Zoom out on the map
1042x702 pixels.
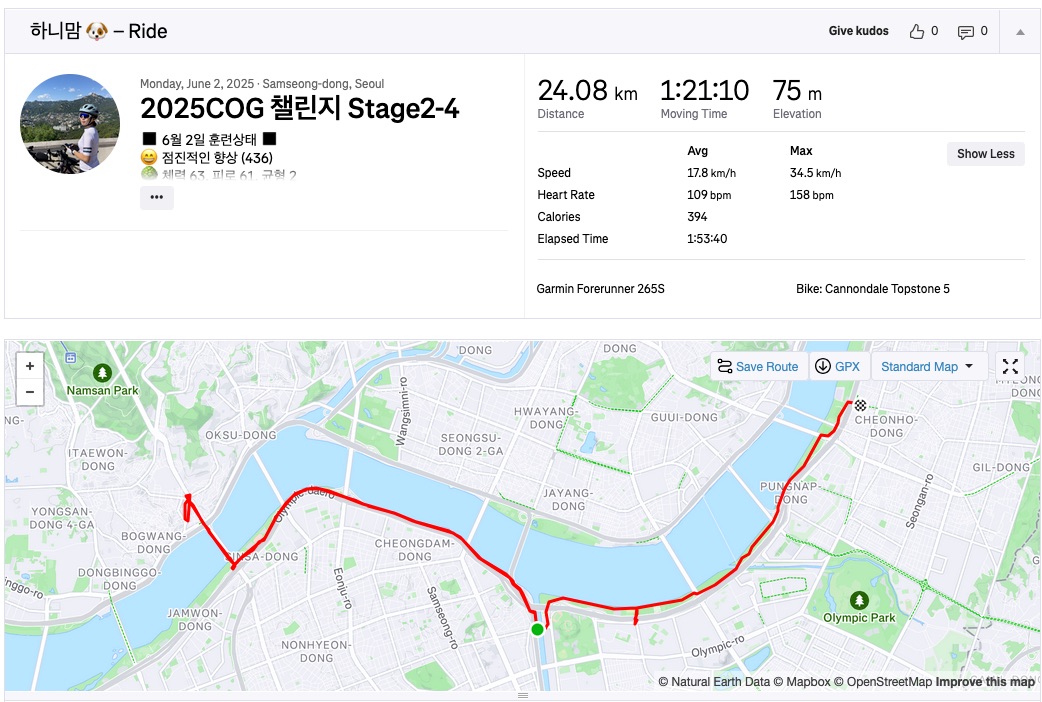point(30,391)
